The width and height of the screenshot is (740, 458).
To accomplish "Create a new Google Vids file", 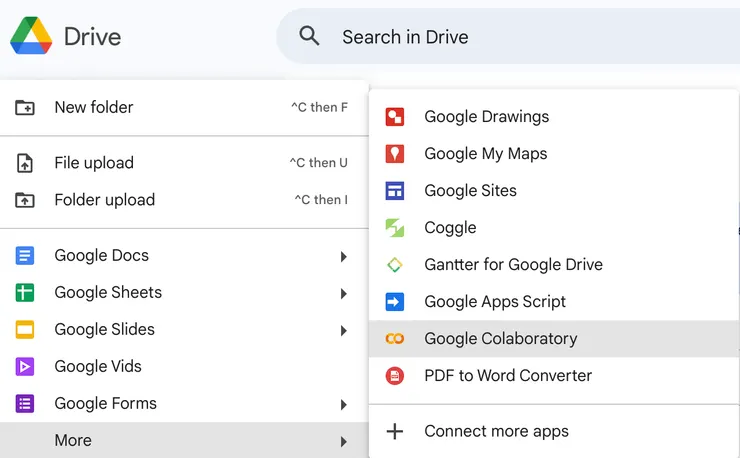I will 98,367.
